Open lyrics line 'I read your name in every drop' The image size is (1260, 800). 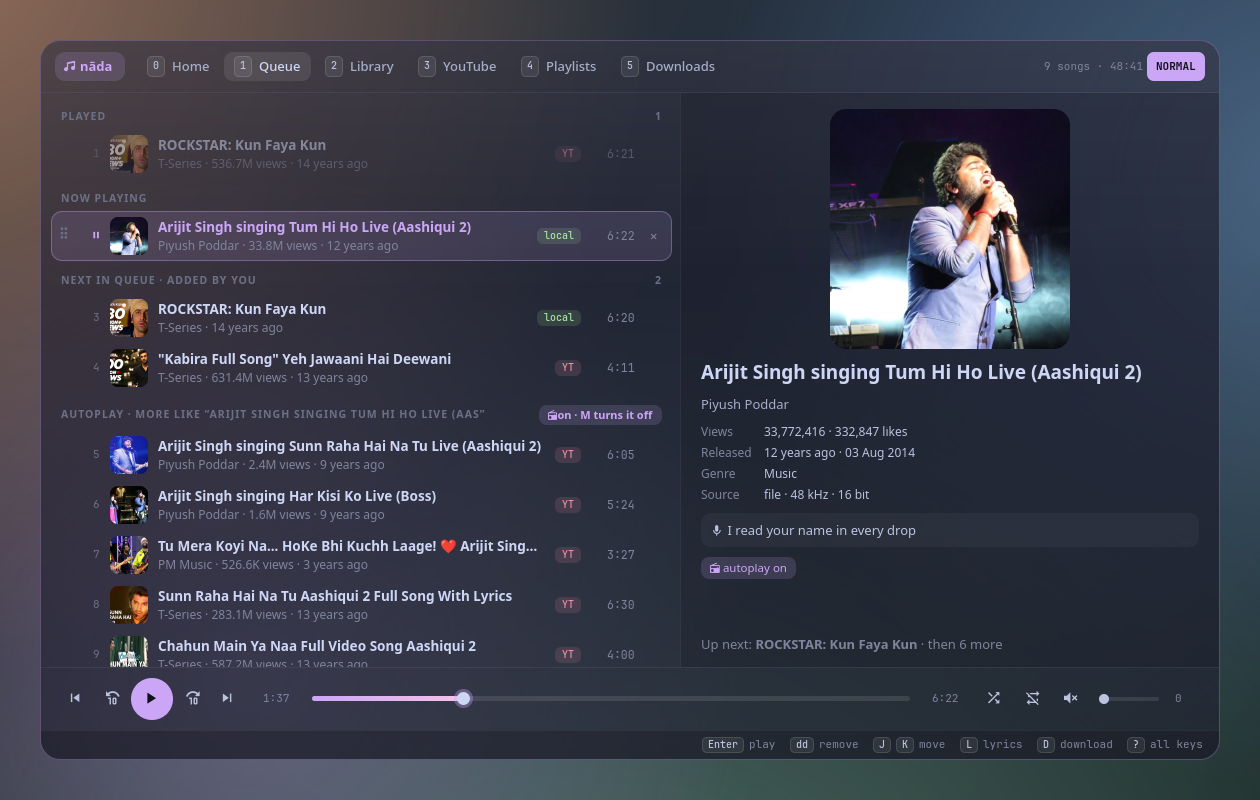coord(950,530)
